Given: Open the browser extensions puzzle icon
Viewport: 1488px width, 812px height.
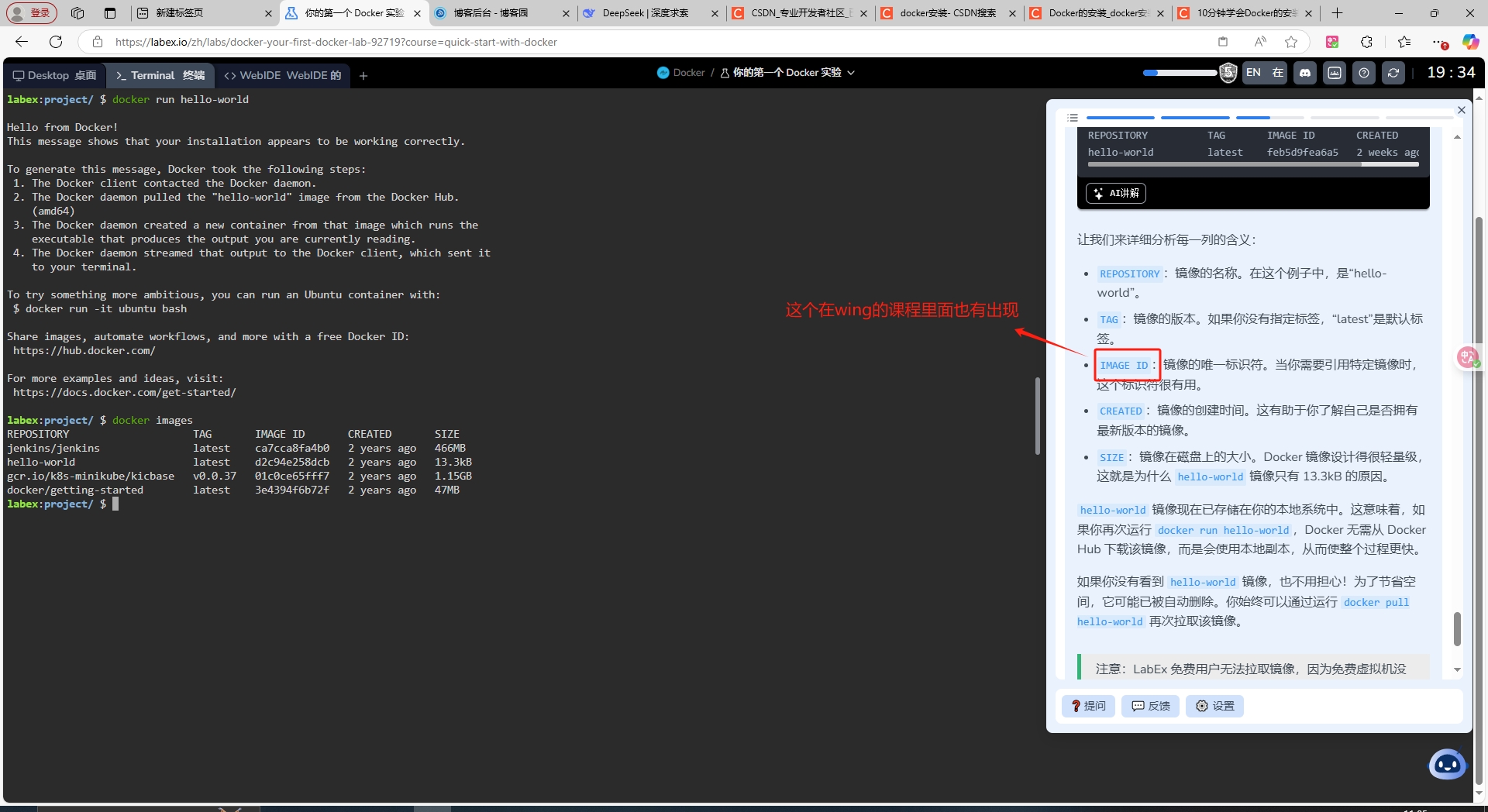Looking at the screenshot, I should point(1366,42).
